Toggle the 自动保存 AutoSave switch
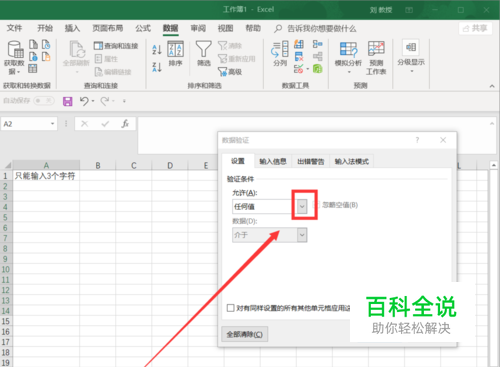This screenshot has height=367, width=500. tap(44, 101)
